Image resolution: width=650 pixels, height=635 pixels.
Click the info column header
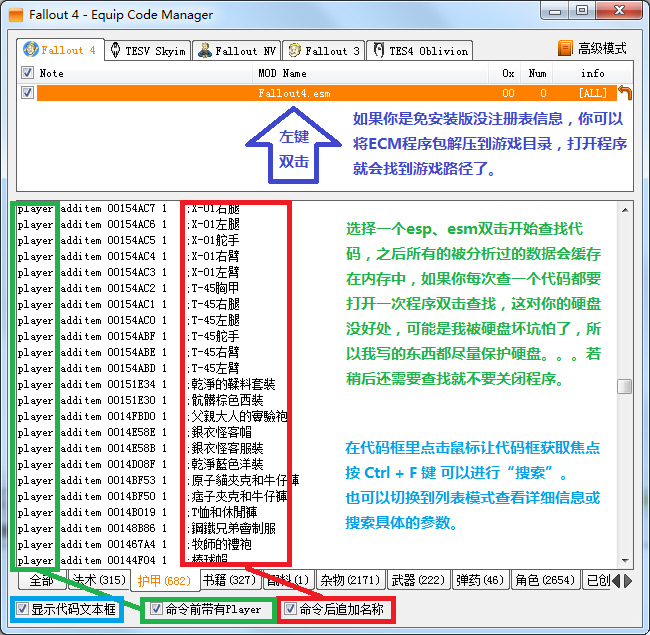(x=592, y=73)
